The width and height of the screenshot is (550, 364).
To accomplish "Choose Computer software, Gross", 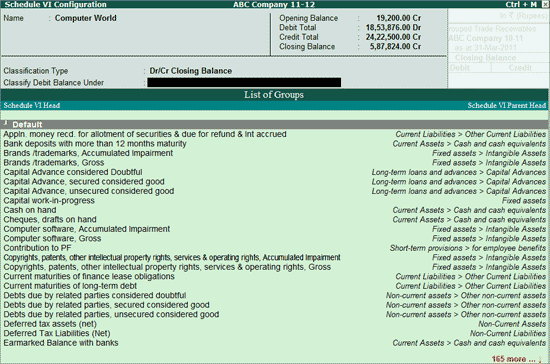I will point(275,238).
